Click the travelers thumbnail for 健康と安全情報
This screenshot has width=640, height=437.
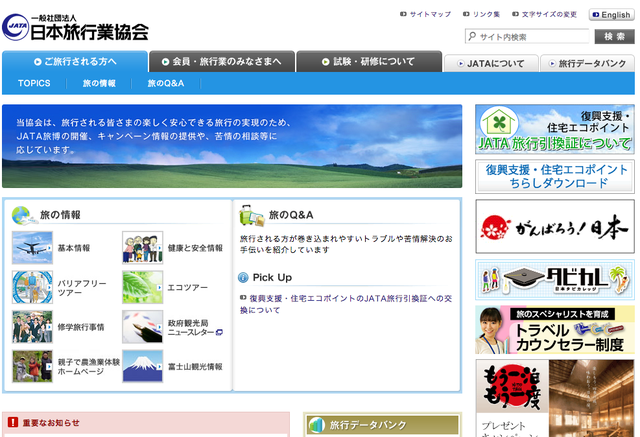pyautogui.click(x=142, y=248)
